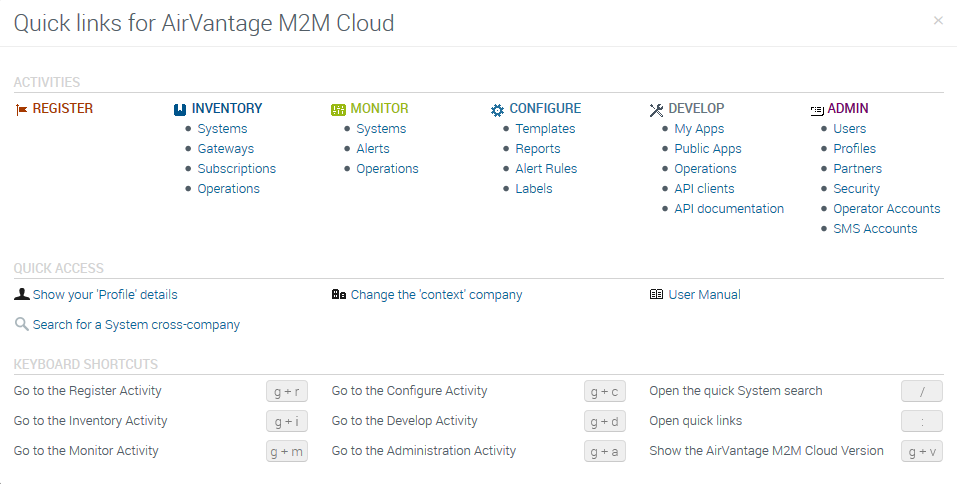Click the Develop tools icon
Viewport: 957px width, 484px height.
(657, 110)
